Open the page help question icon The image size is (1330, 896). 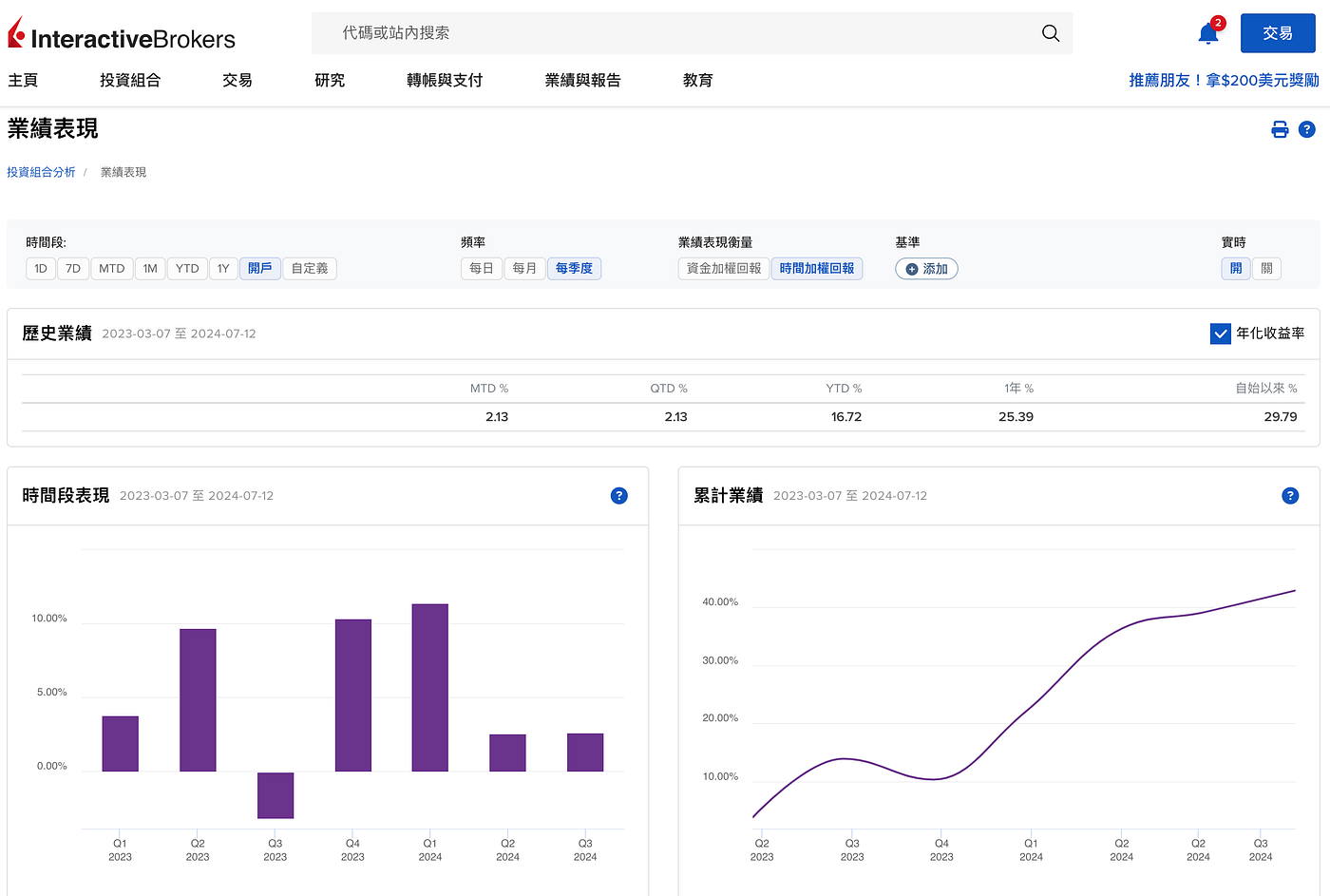1307,129
